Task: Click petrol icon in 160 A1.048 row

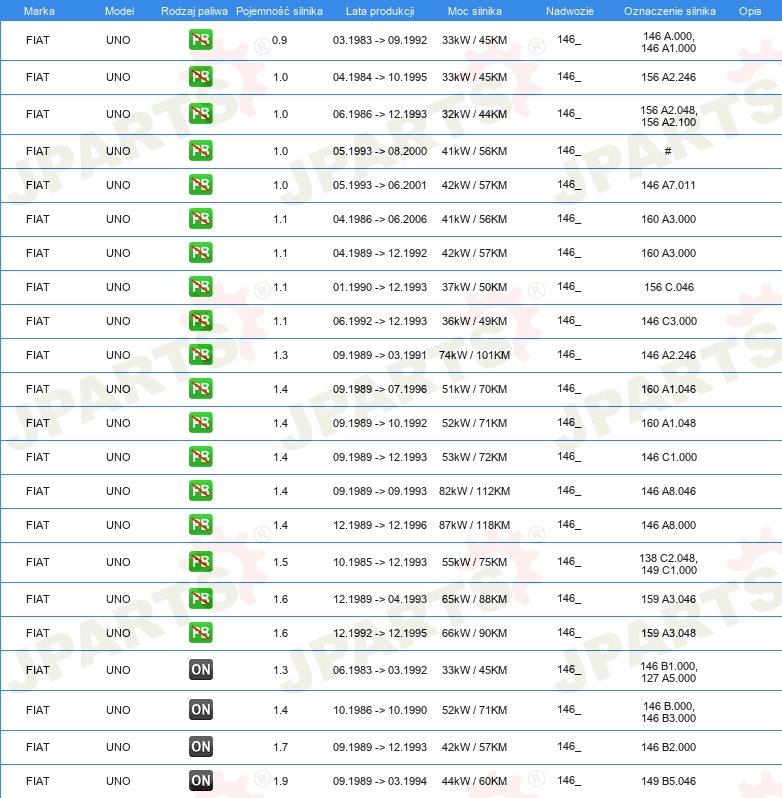Action: [200, 423]
